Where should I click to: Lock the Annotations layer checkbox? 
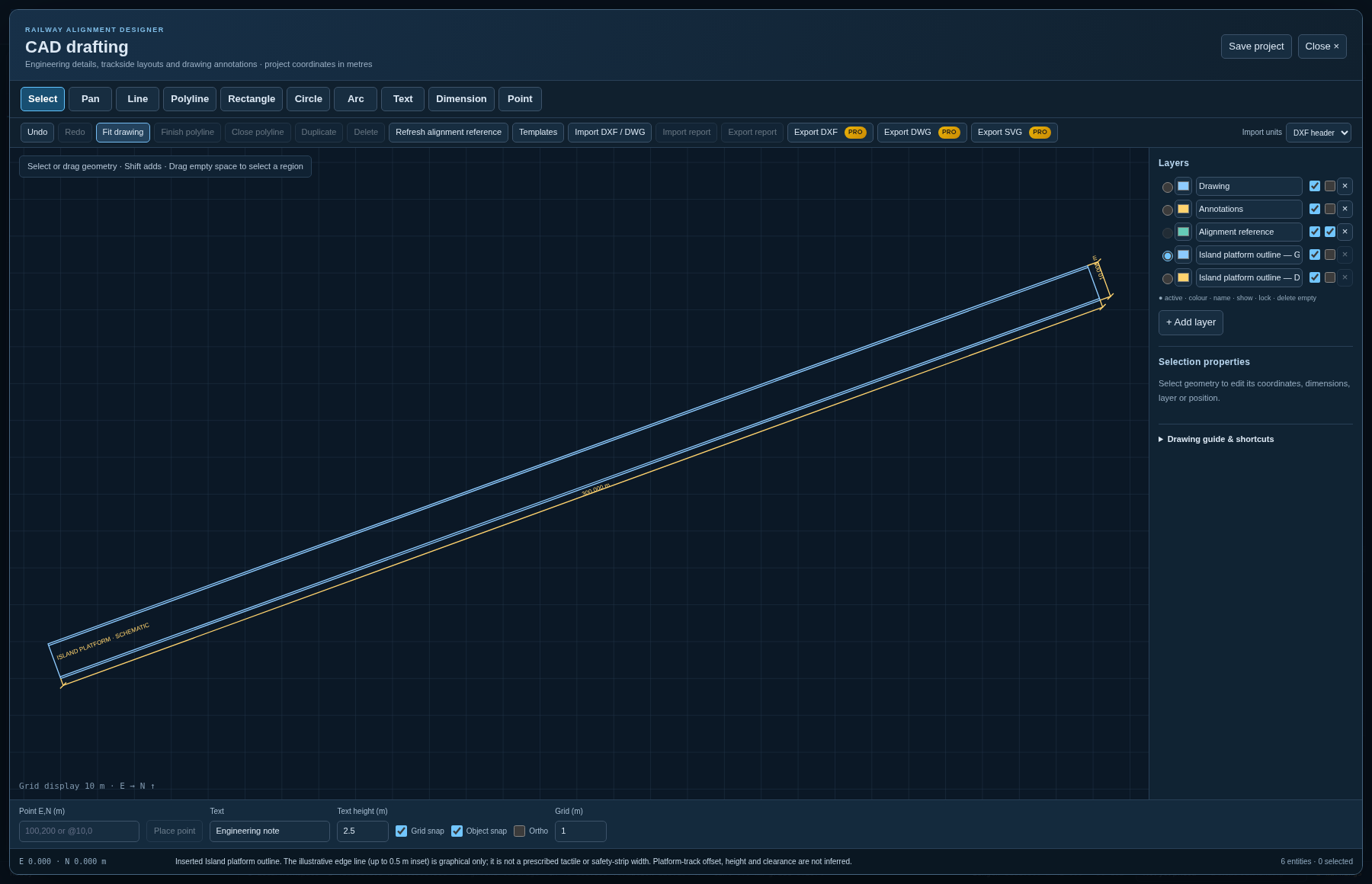pos(1330,209)
